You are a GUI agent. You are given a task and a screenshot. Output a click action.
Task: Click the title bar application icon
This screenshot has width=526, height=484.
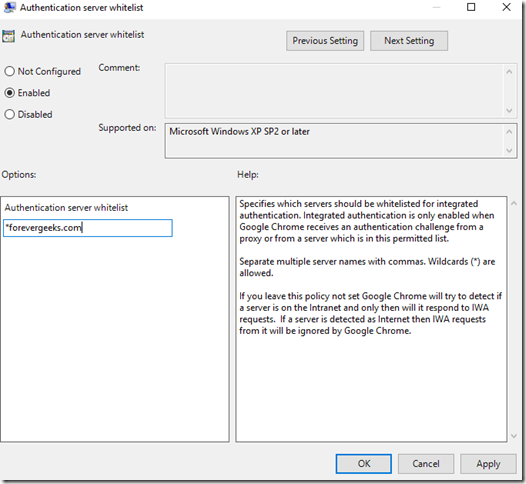[x=9, y=7]
